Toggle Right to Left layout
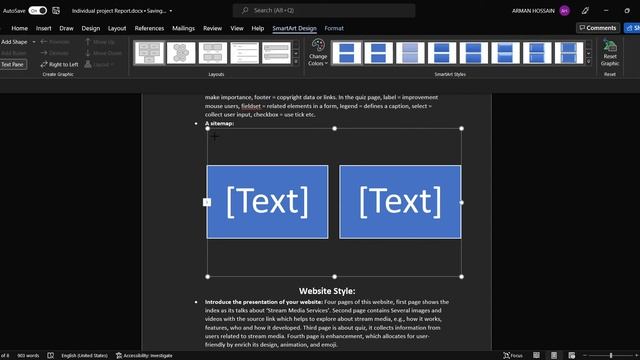Screen dimensions: 640x360 pos(60,64)
